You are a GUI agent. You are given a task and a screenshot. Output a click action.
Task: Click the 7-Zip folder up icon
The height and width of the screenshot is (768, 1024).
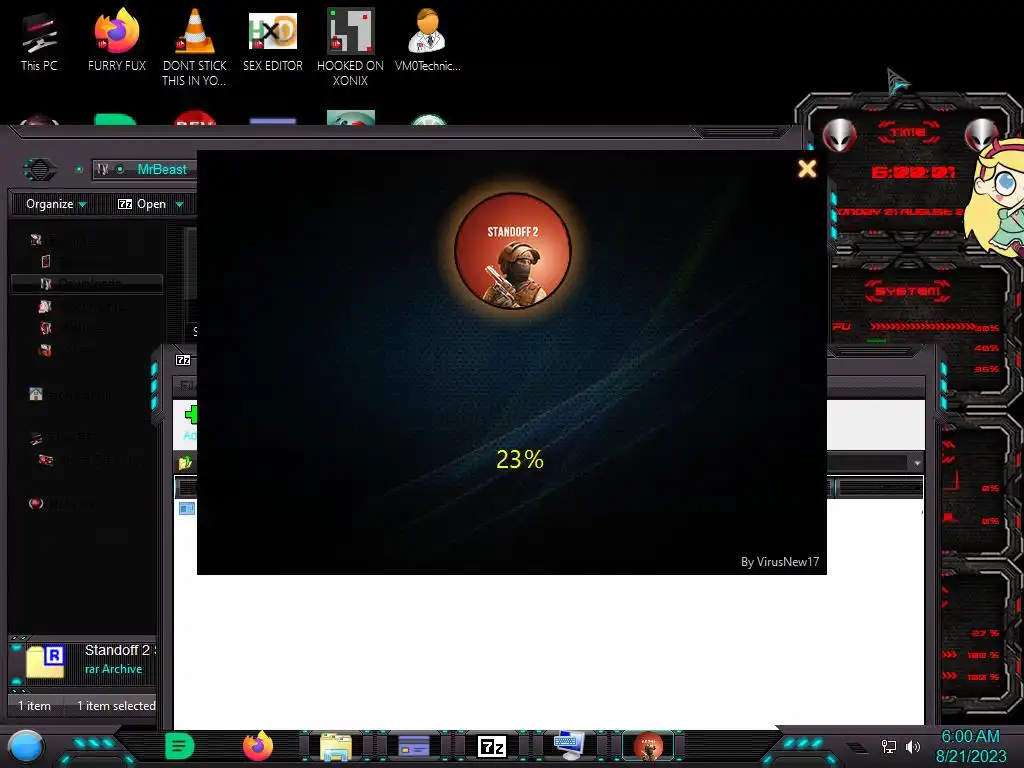tap(185, 463)
